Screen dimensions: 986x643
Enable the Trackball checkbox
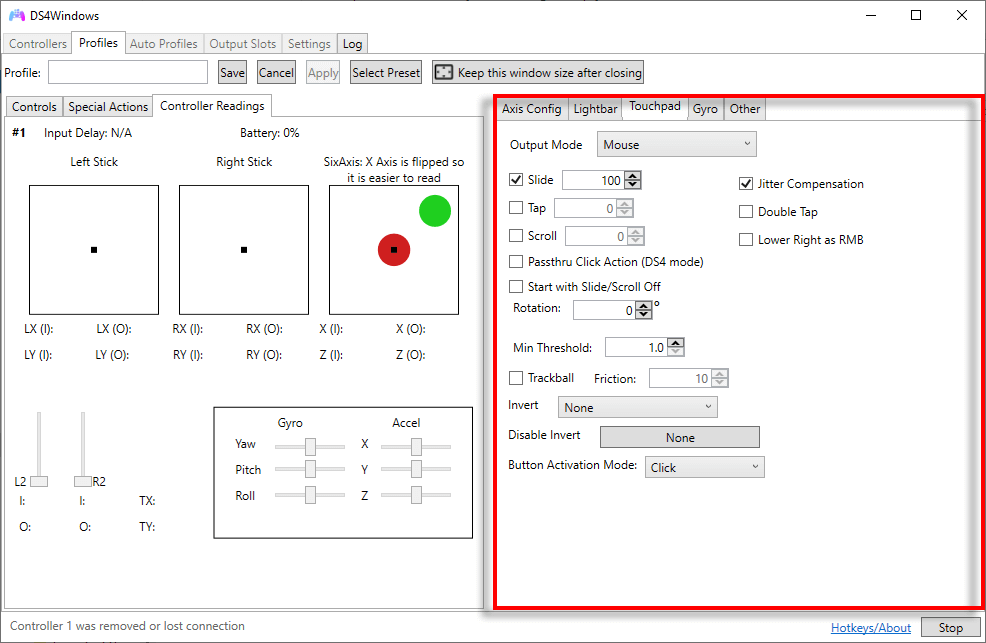(516, 378)
